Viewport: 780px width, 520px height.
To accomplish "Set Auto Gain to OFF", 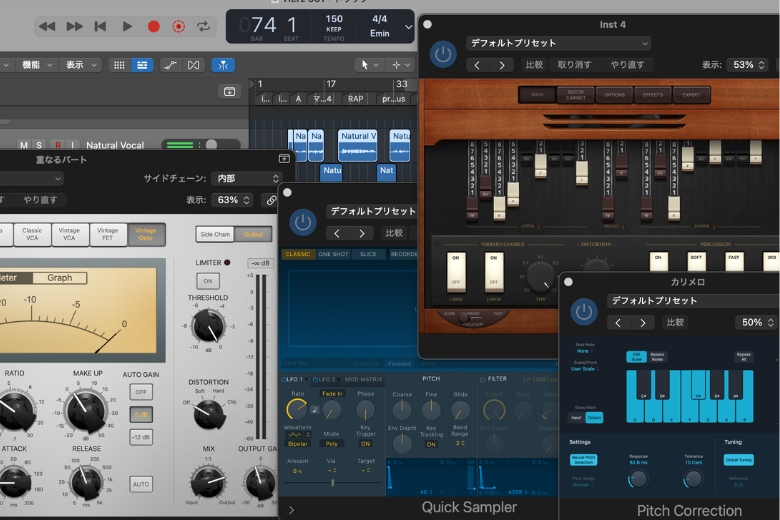I will point(141,392).
